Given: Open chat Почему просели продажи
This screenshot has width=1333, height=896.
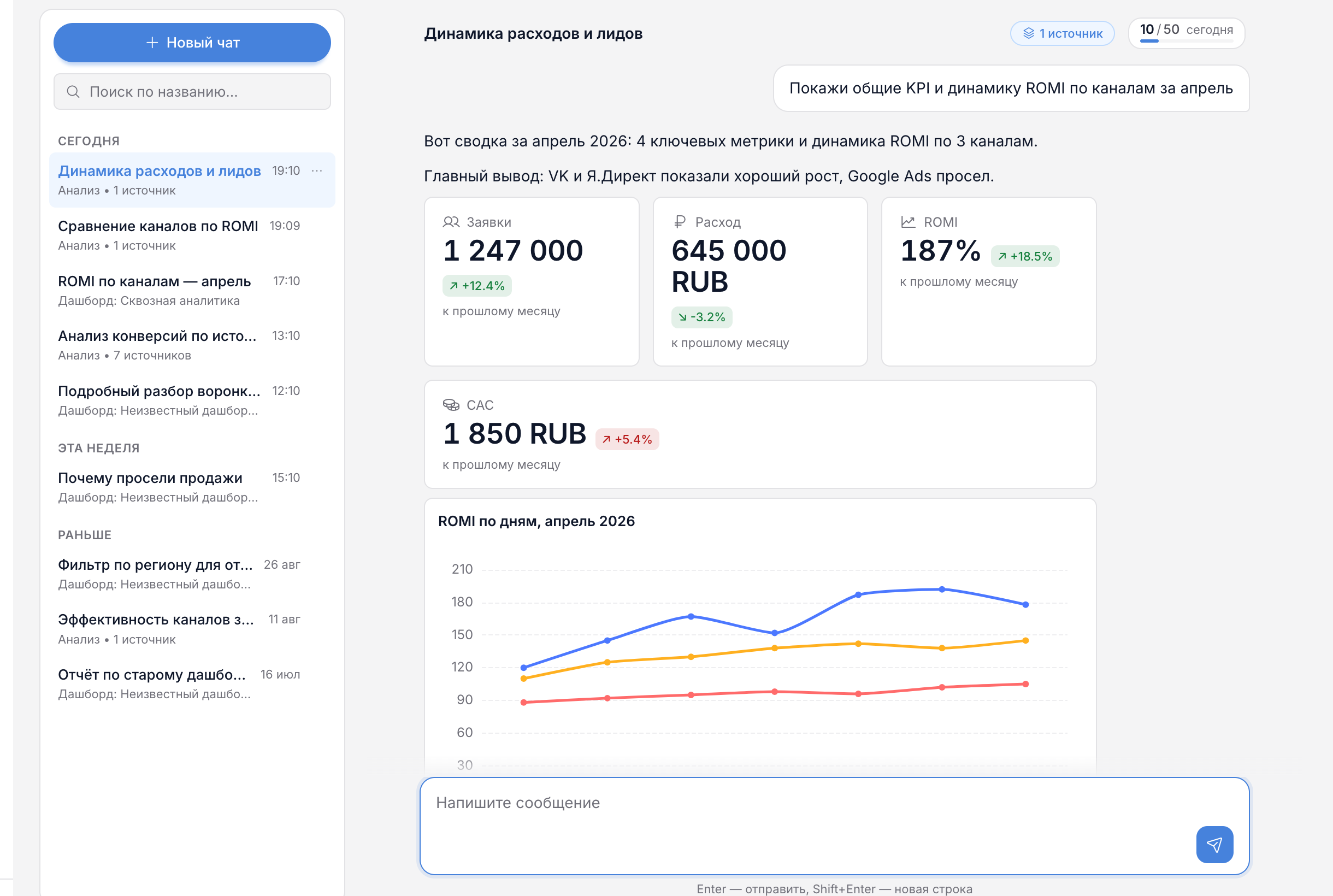Looking at the screenshot, I should [192, 487].
